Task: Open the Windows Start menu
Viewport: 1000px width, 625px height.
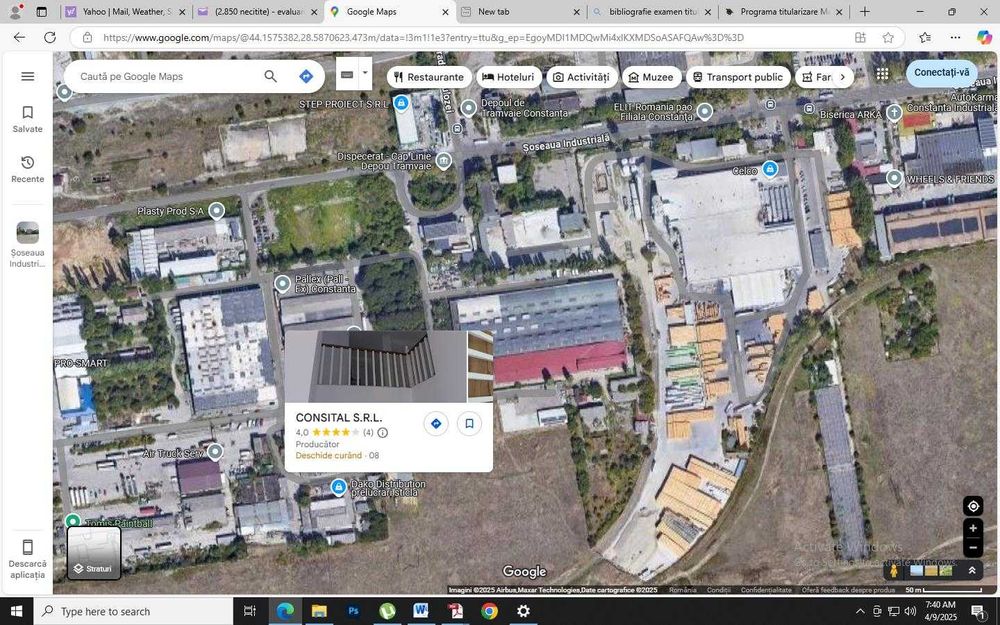Action: tap(17, 611)
